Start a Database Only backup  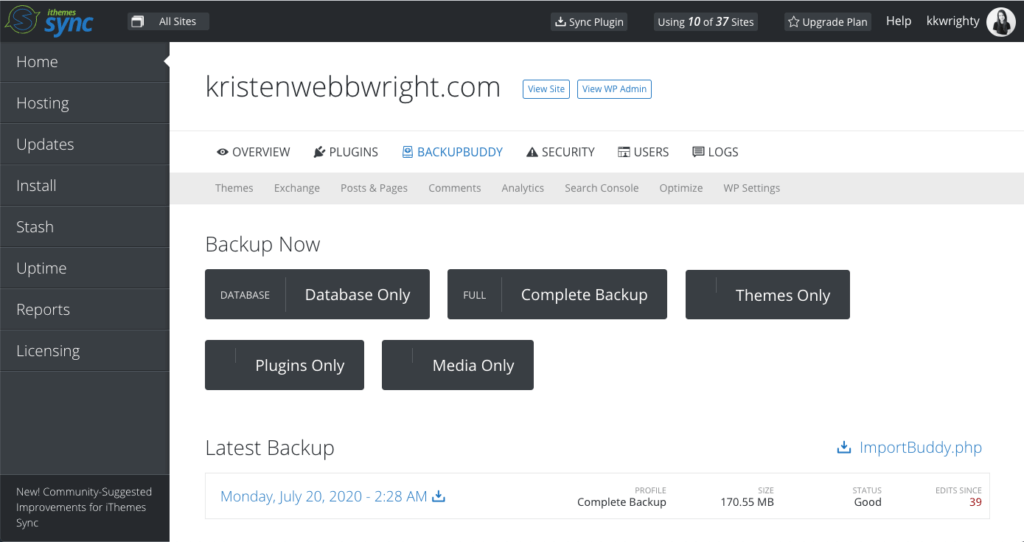(317, 295)
